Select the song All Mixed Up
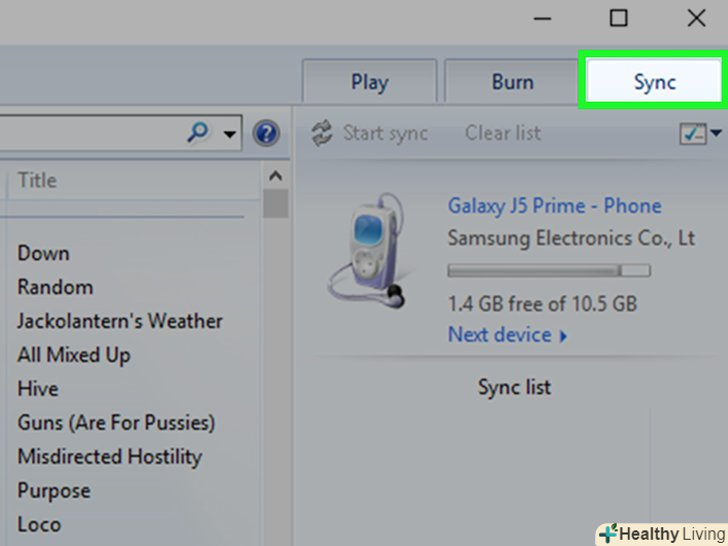The image size is (728, 546). coord(73,355)
